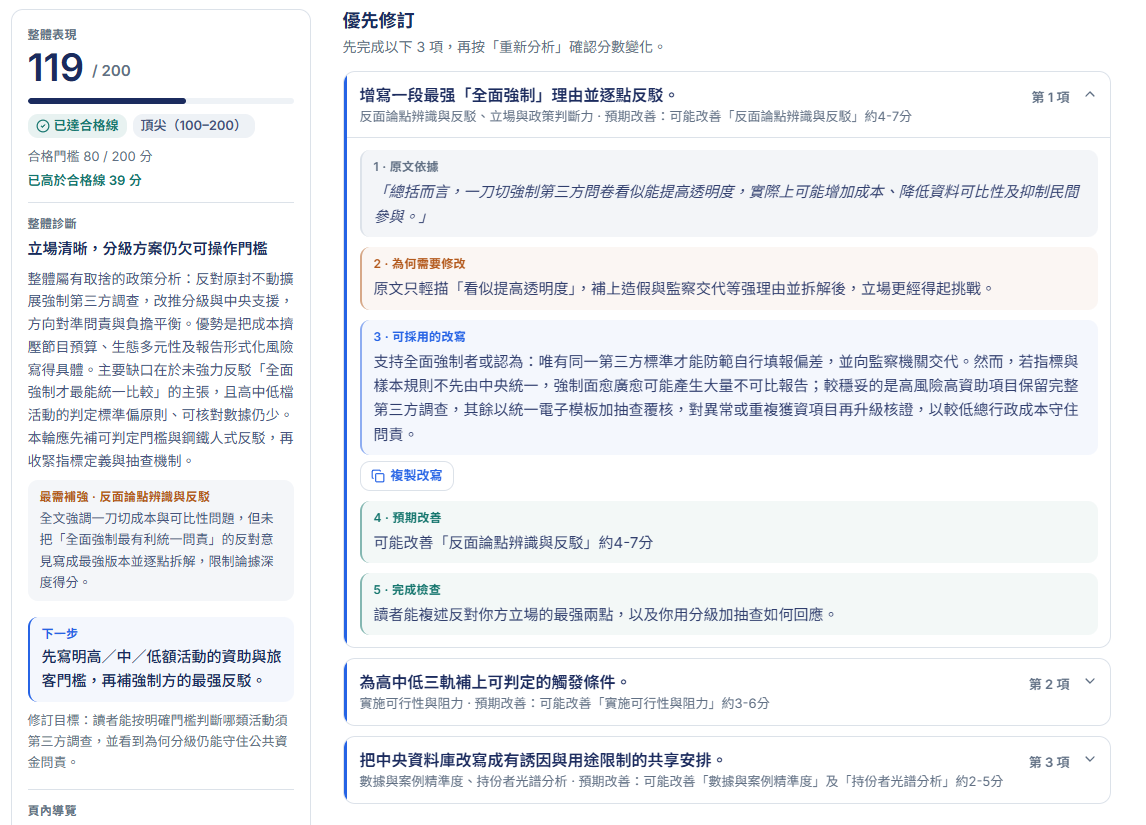
Task: Click the 119 score number
Action: click(56, 67)
